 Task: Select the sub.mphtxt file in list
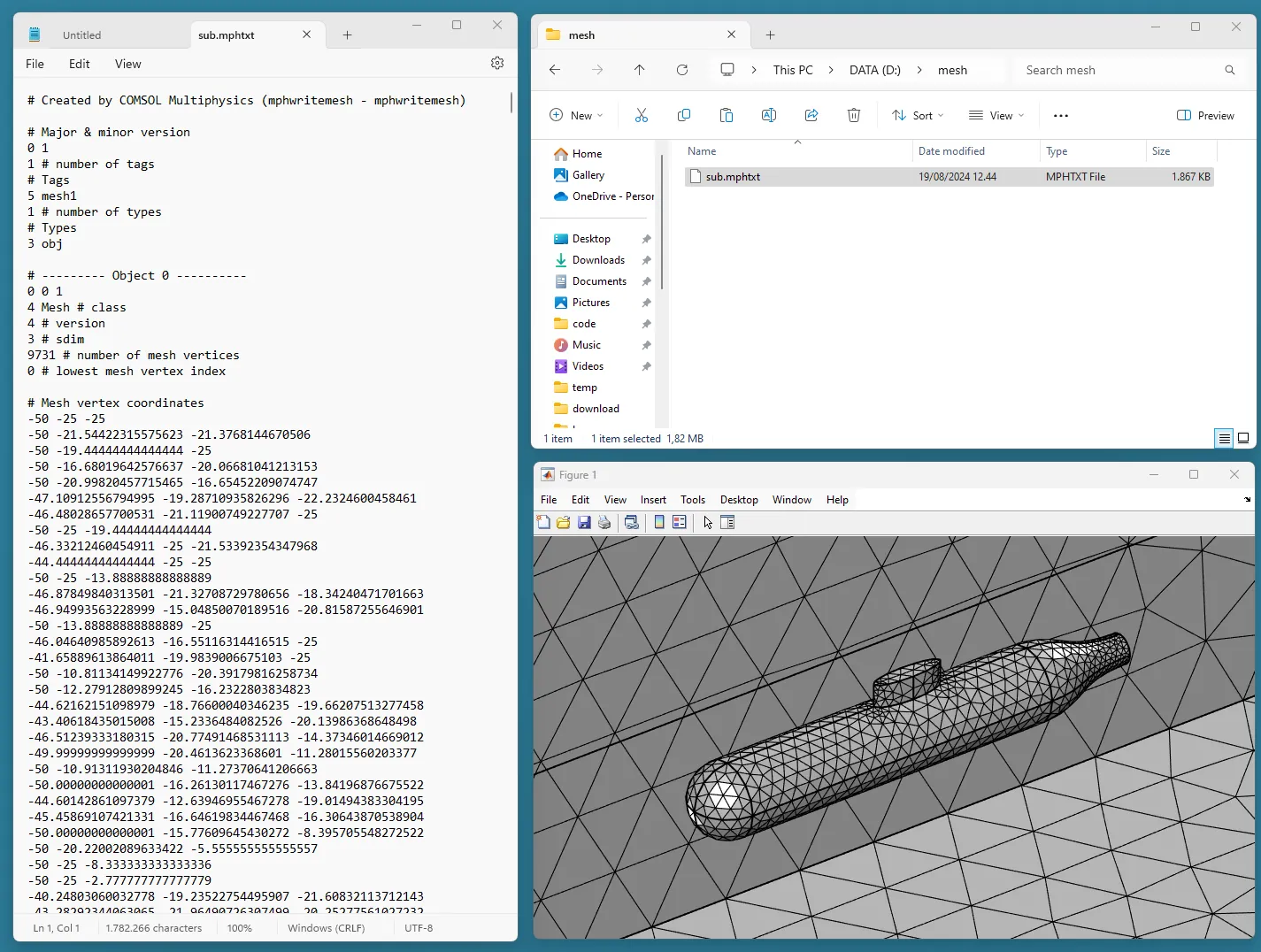pos(733,177)
